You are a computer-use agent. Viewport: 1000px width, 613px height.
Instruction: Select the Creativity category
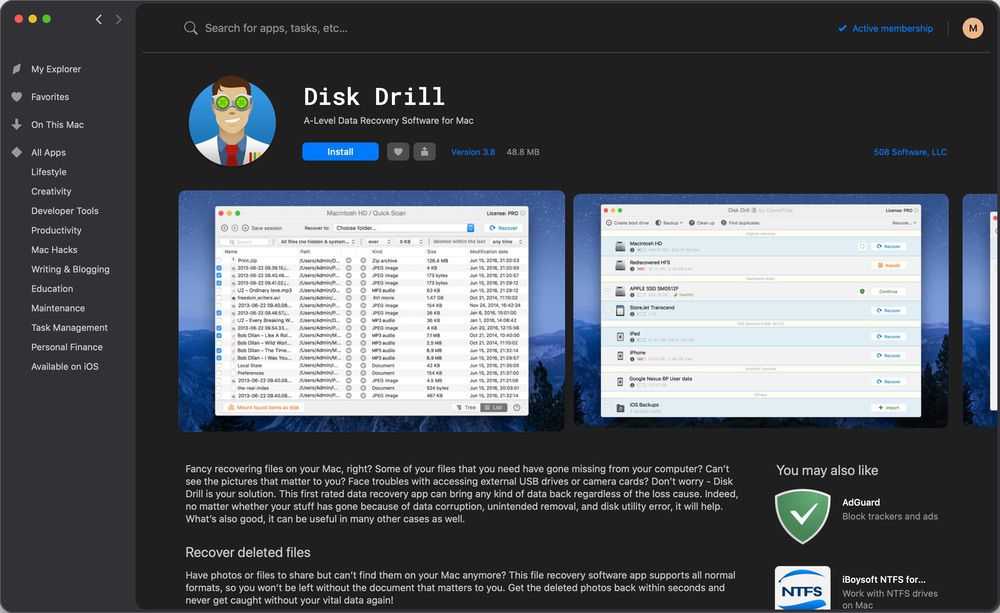(x=51, y=191)
